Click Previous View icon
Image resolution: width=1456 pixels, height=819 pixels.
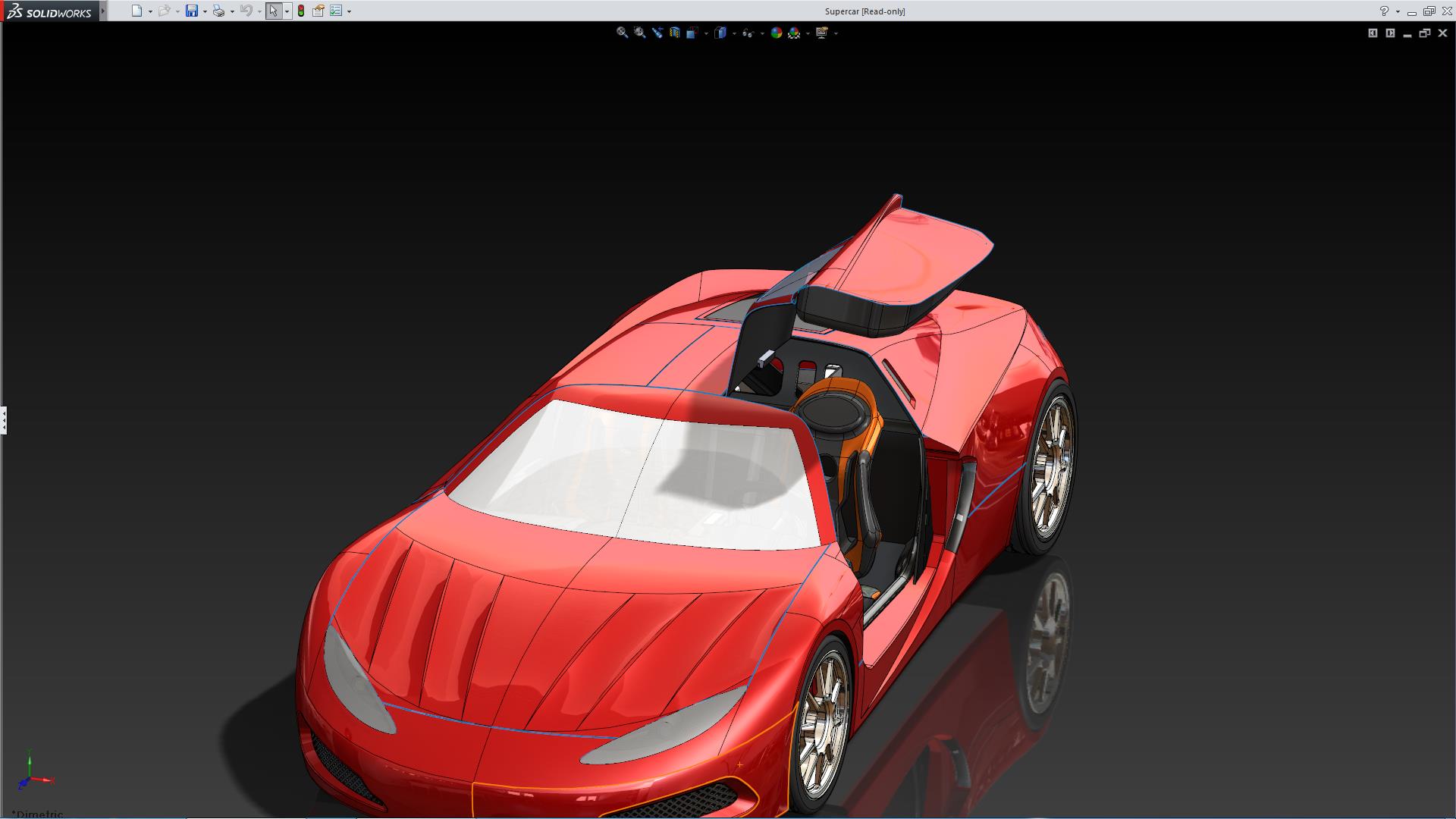(x=657, y=33)
